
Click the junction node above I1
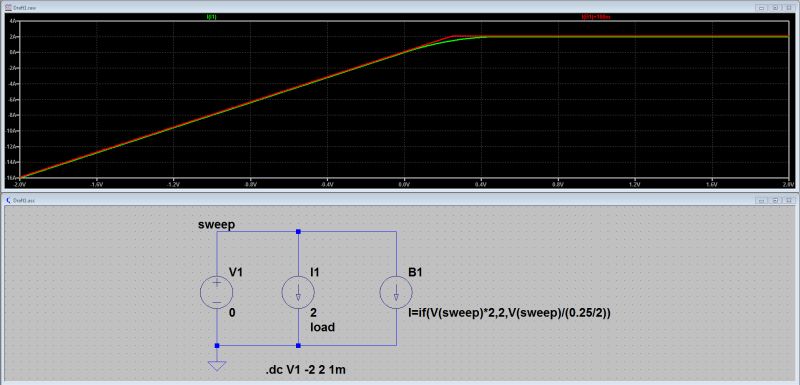click(x=298, y=232)
